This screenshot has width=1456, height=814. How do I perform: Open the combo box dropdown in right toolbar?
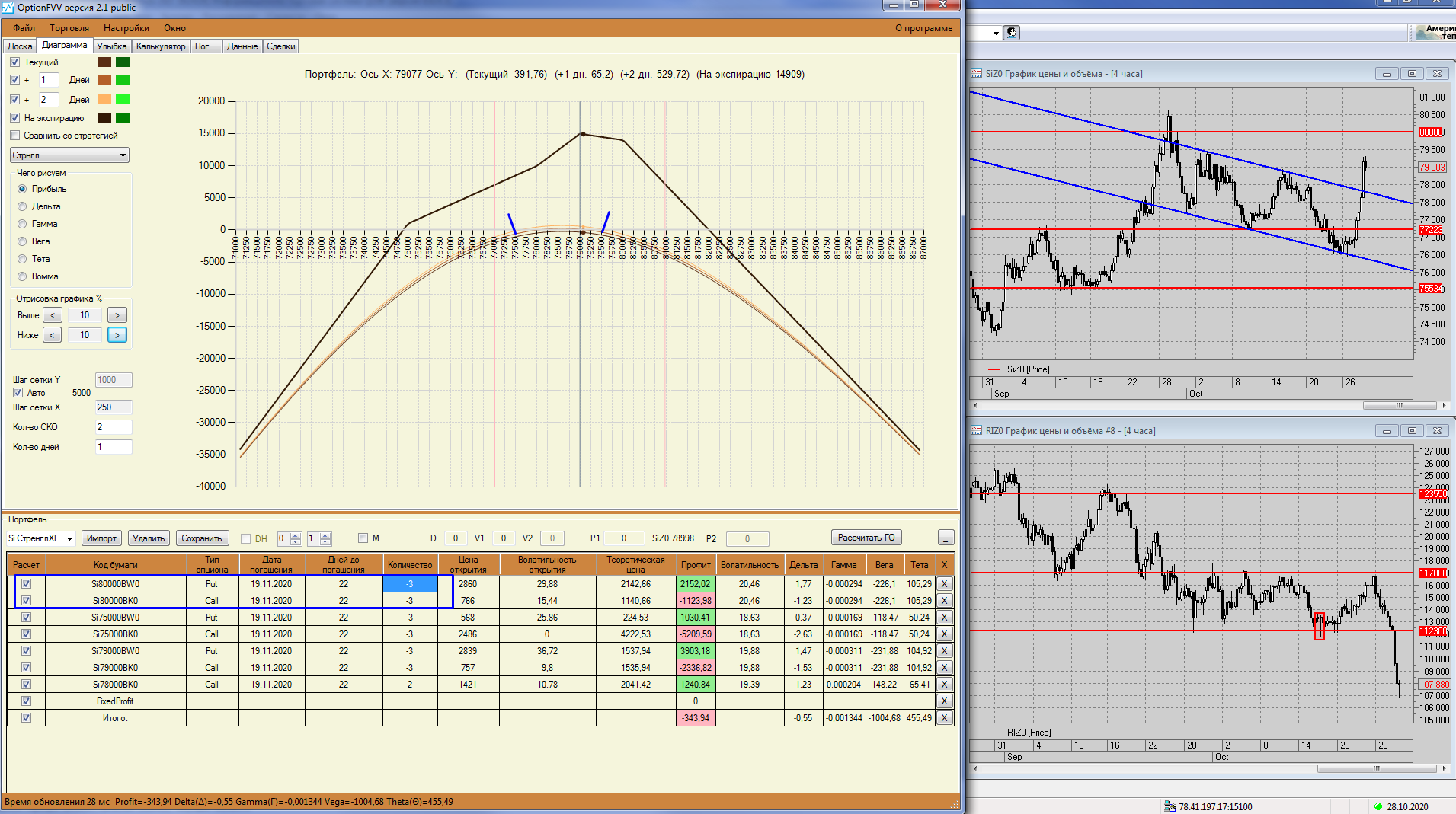pyautogui.click(x=995, y=34)
